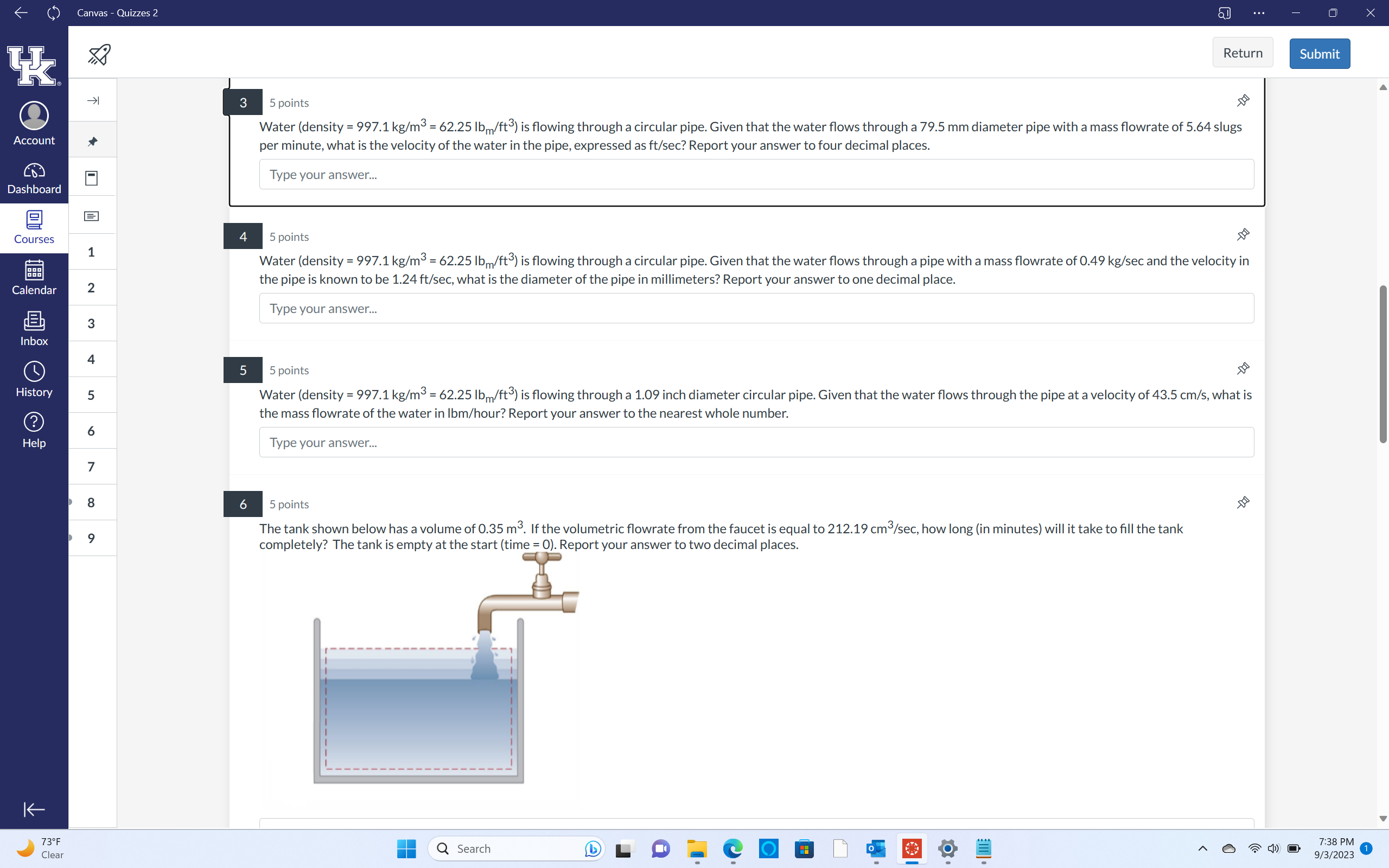Screen dimensions: 1389x868
Task: Click the rocket launch icon
Action: tap(99, 54)
